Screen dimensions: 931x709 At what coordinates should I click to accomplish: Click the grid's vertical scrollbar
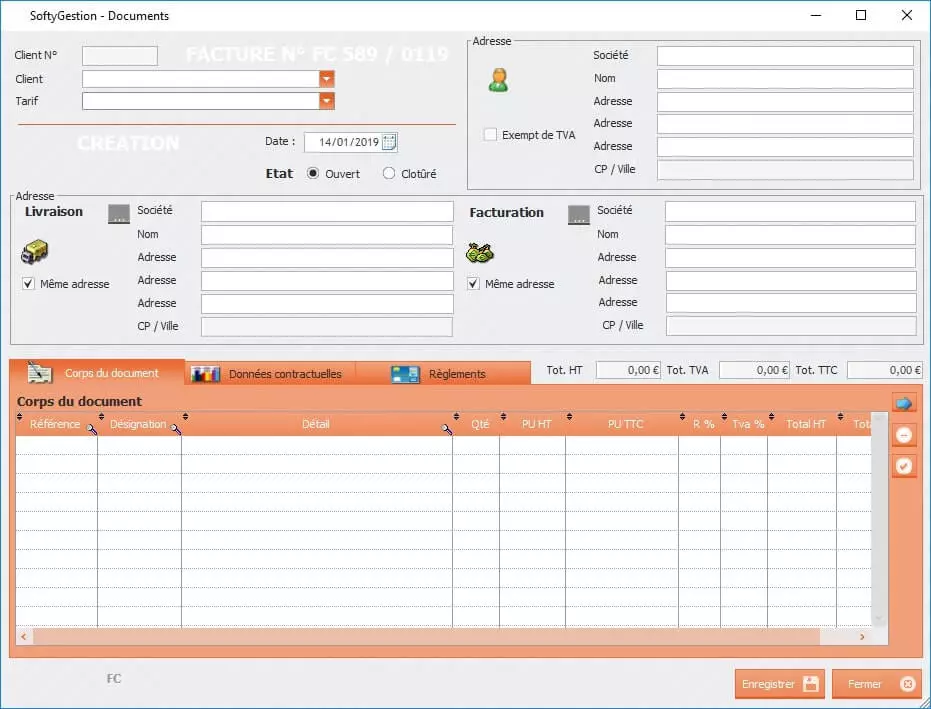(879, 520)
